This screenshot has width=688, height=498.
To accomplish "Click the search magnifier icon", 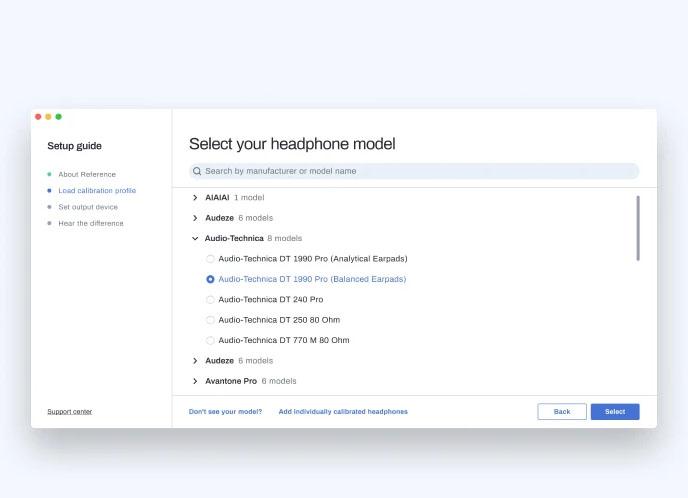I will [x=197, y=171].
